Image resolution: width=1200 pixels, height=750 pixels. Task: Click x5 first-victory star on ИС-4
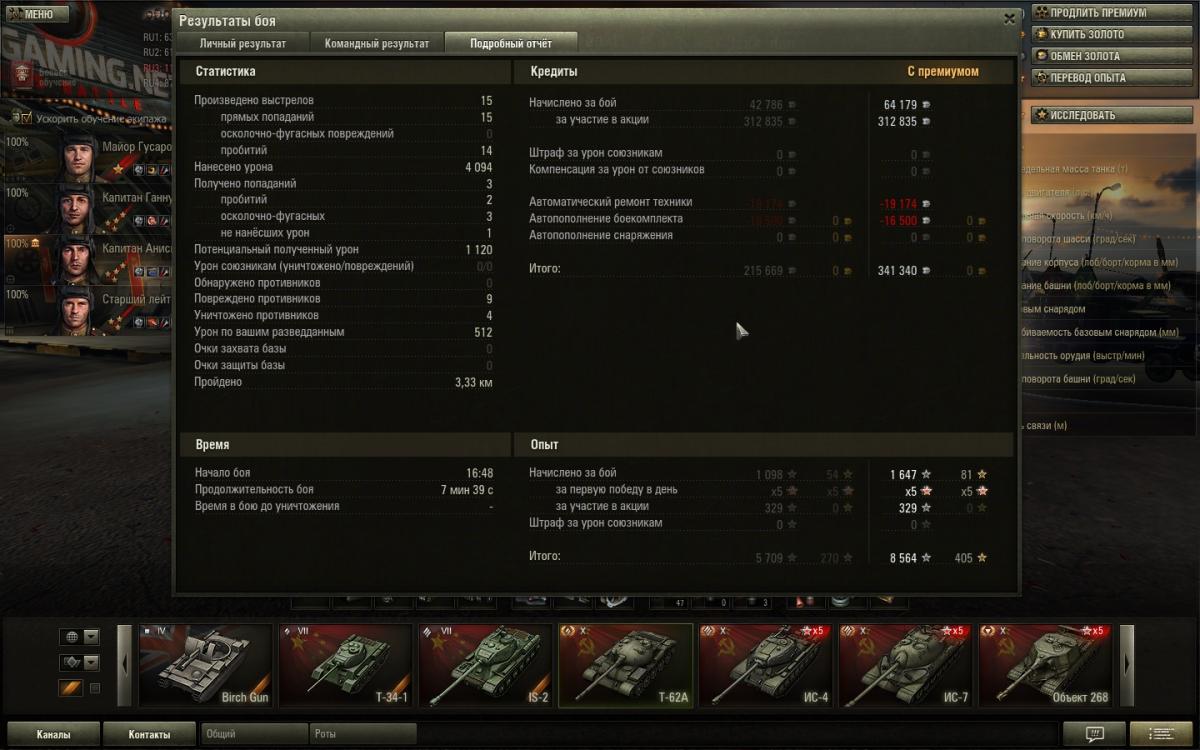[x=812, y=631]
